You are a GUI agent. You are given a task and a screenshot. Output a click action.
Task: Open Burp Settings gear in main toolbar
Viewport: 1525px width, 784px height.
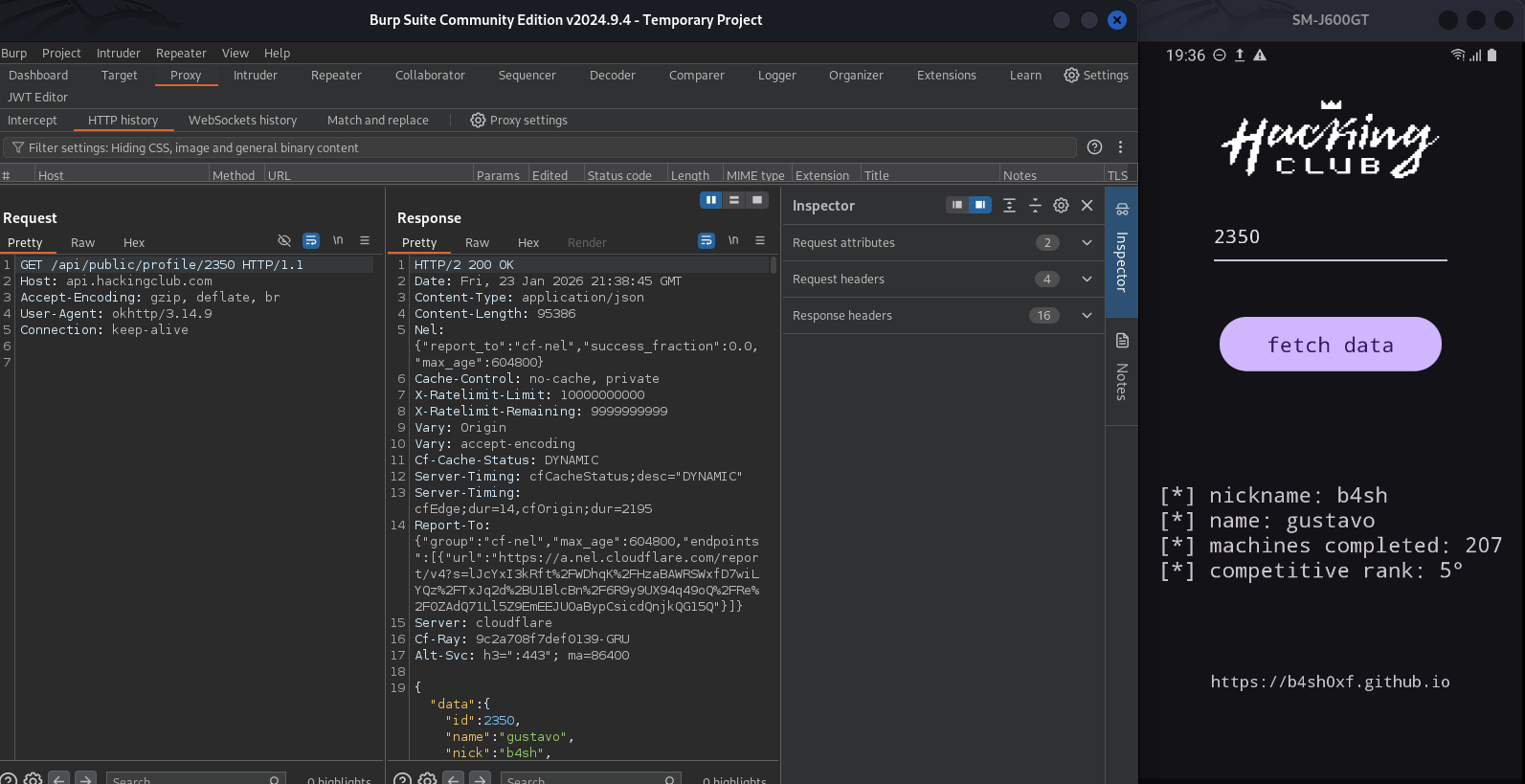[1071, 75]
